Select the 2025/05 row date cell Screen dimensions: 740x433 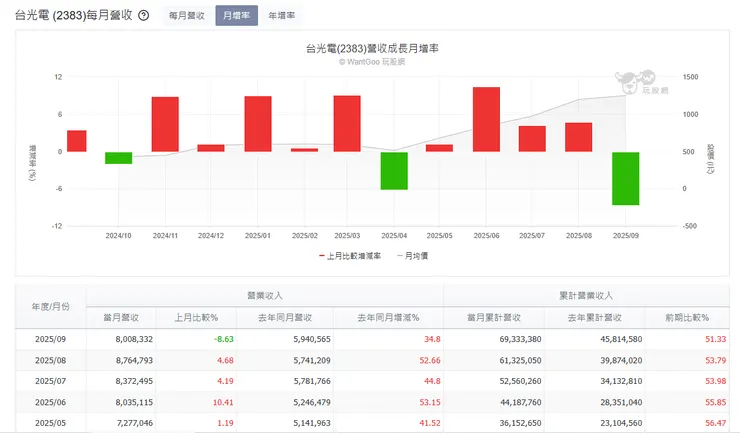pos(50,423)
